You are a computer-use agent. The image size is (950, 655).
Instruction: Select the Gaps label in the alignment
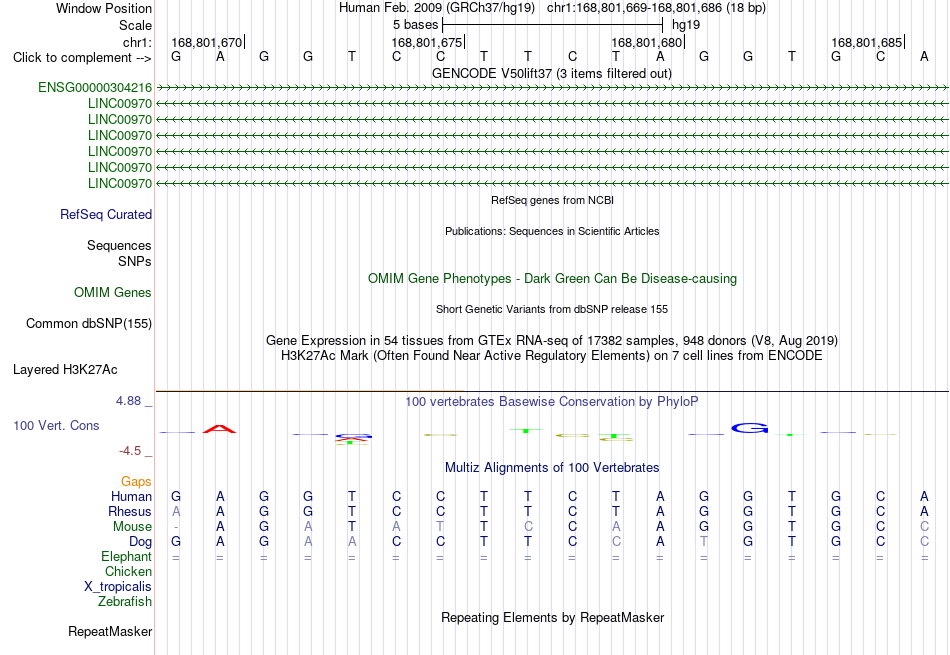[x=136, y=481]
